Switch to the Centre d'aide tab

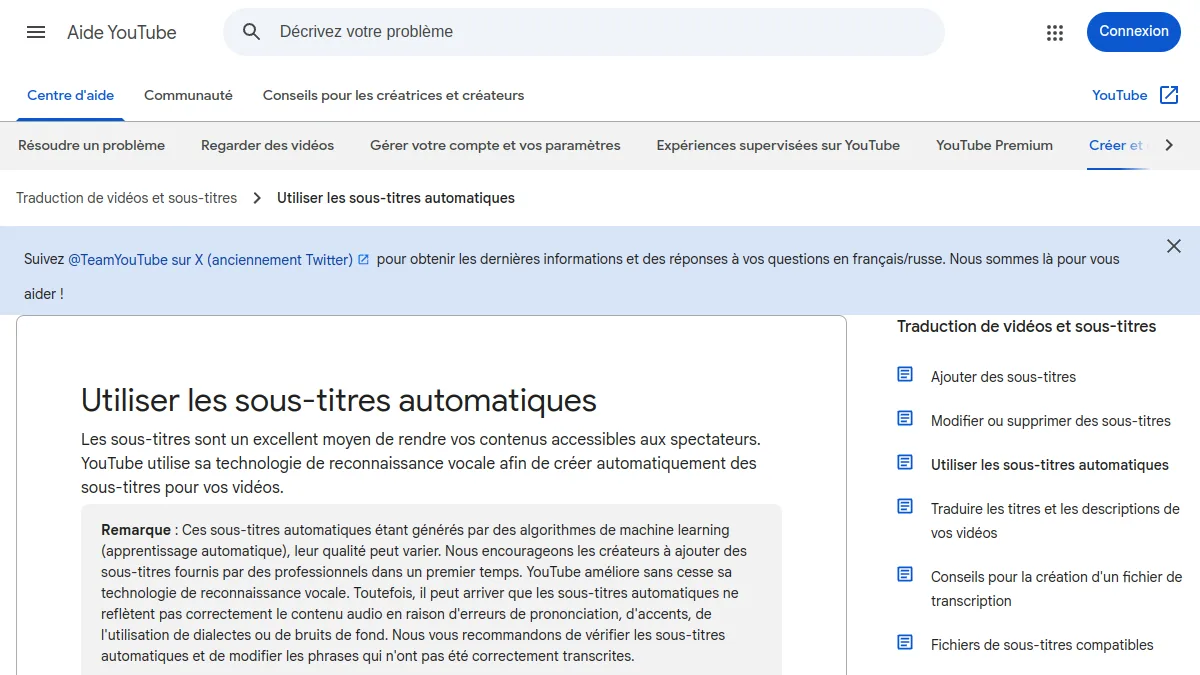pos(70,95)
